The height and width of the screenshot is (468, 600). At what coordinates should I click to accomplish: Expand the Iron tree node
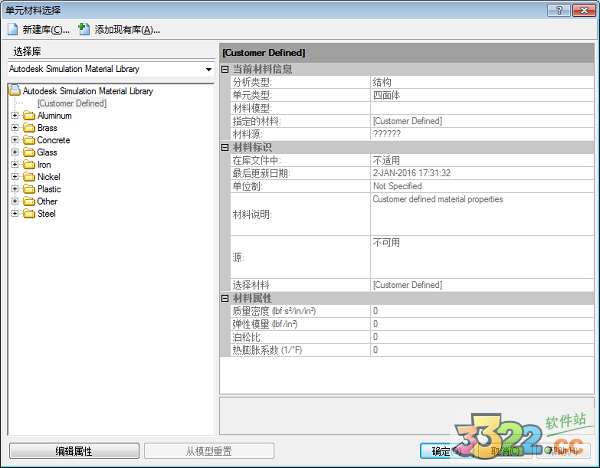click(x=15, y=164)
